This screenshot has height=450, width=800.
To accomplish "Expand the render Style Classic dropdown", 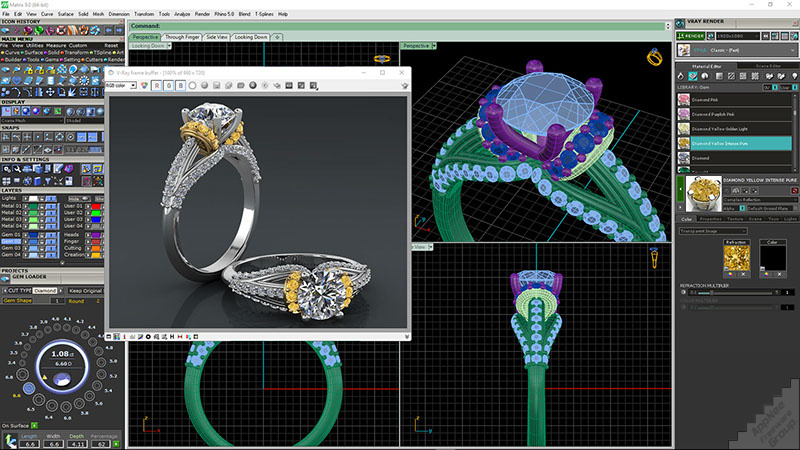I will (x=737, y=50).
